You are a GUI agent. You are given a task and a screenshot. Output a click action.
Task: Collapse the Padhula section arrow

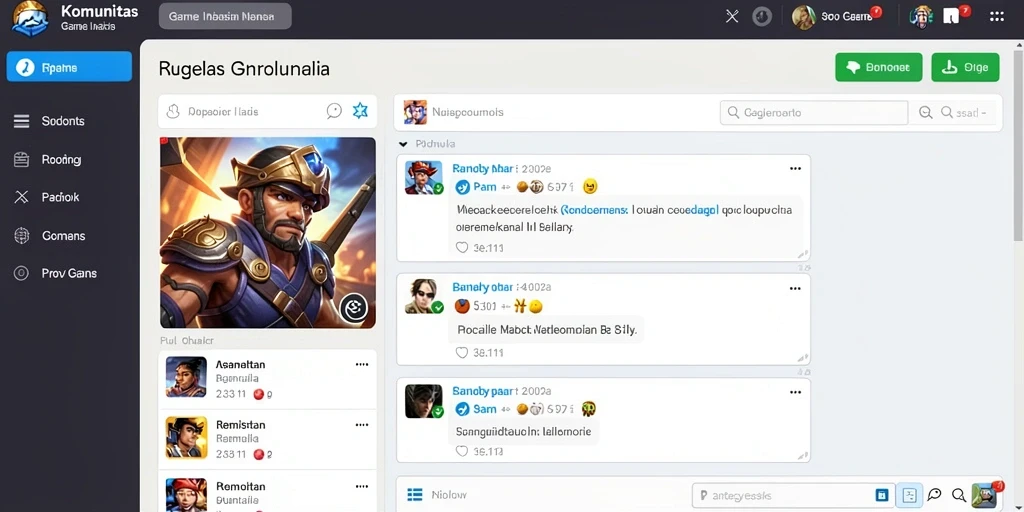click(403, 144)
